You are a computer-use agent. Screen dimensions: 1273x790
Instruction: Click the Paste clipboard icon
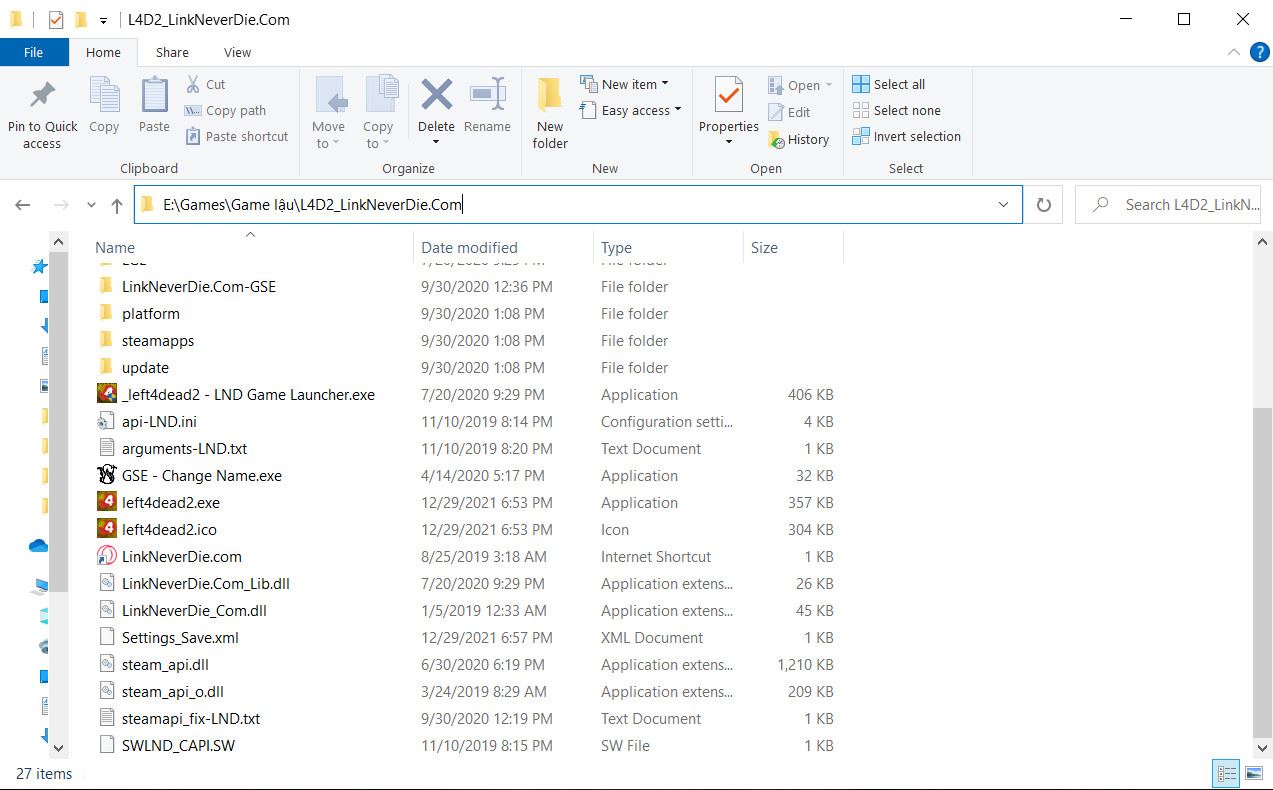tap(154, 97)
